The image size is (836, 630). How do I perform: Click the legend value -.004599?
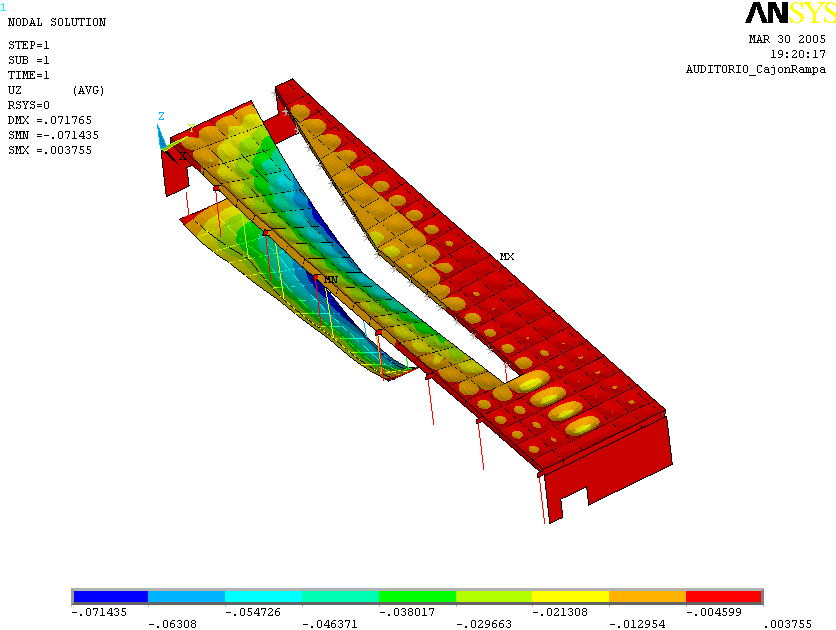713,612
